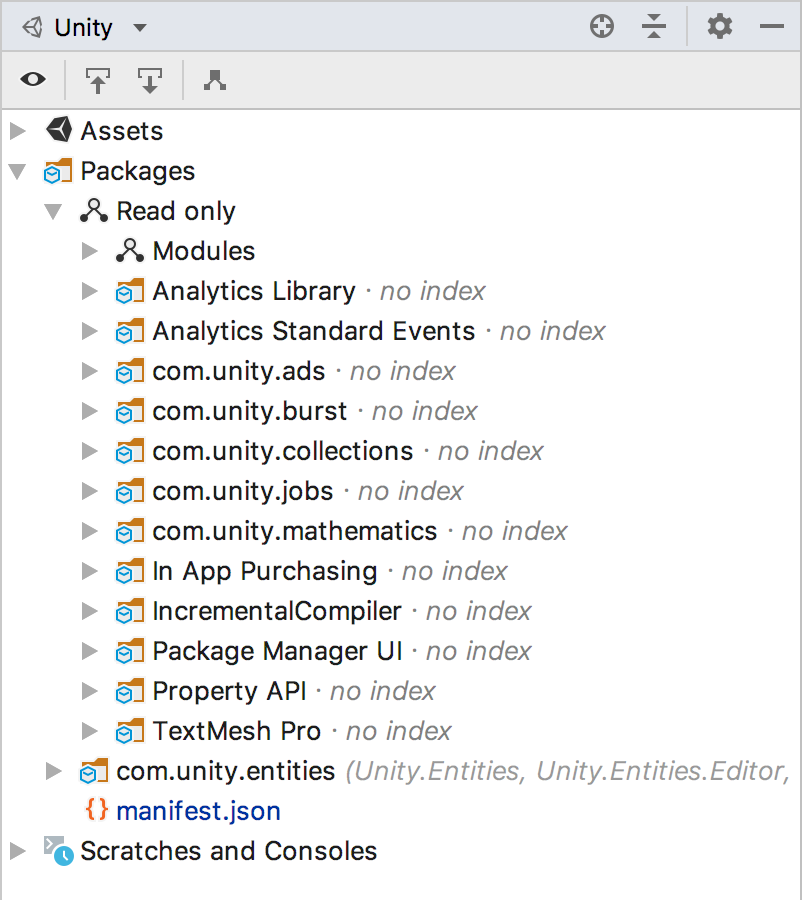Expand com.unity.jobs package
This screenshot has height=900, width=802.
pos(90,491)
